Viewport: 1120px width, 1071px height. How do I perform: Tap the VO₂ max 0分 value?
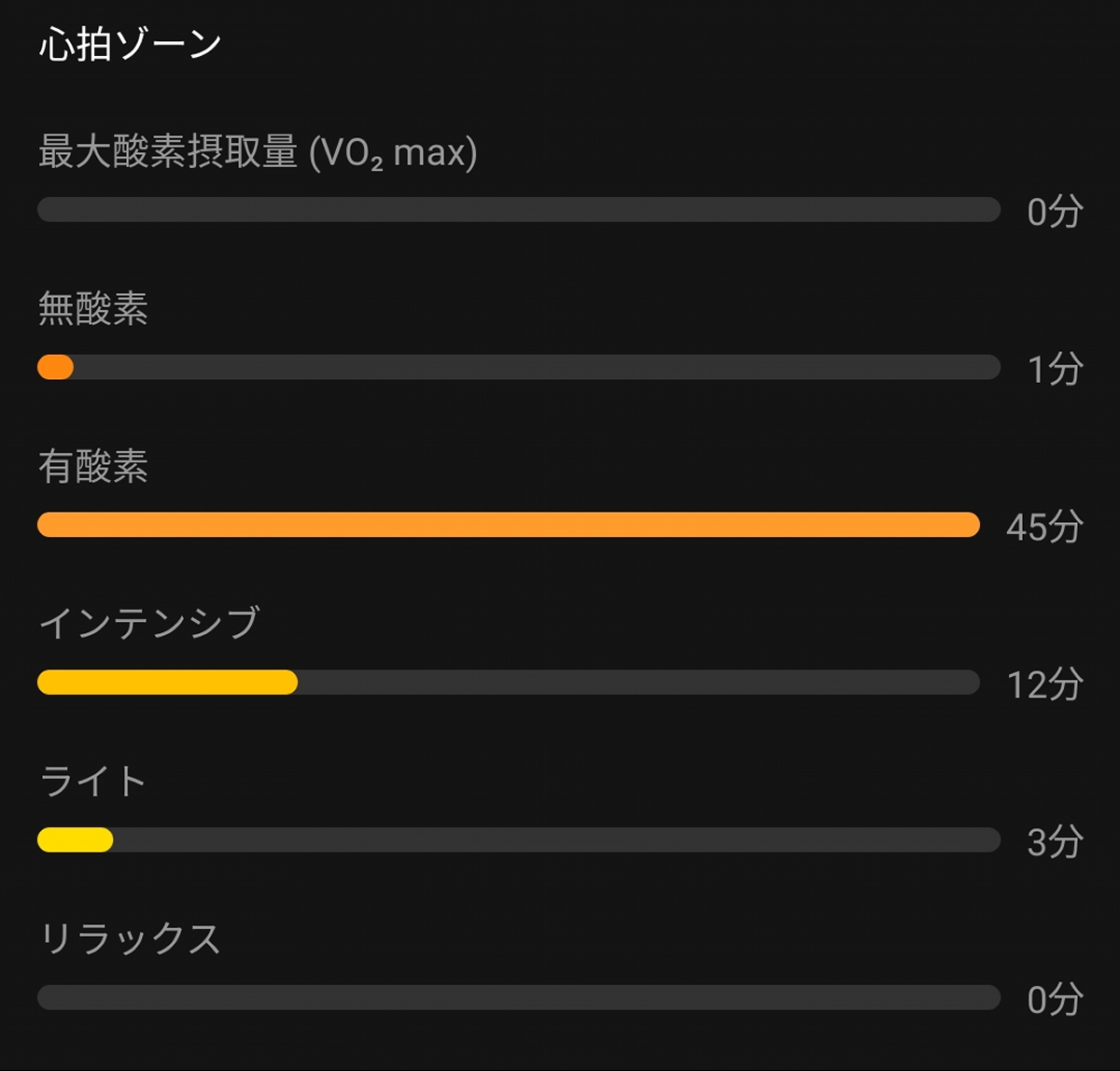[x=1055, y=213]
